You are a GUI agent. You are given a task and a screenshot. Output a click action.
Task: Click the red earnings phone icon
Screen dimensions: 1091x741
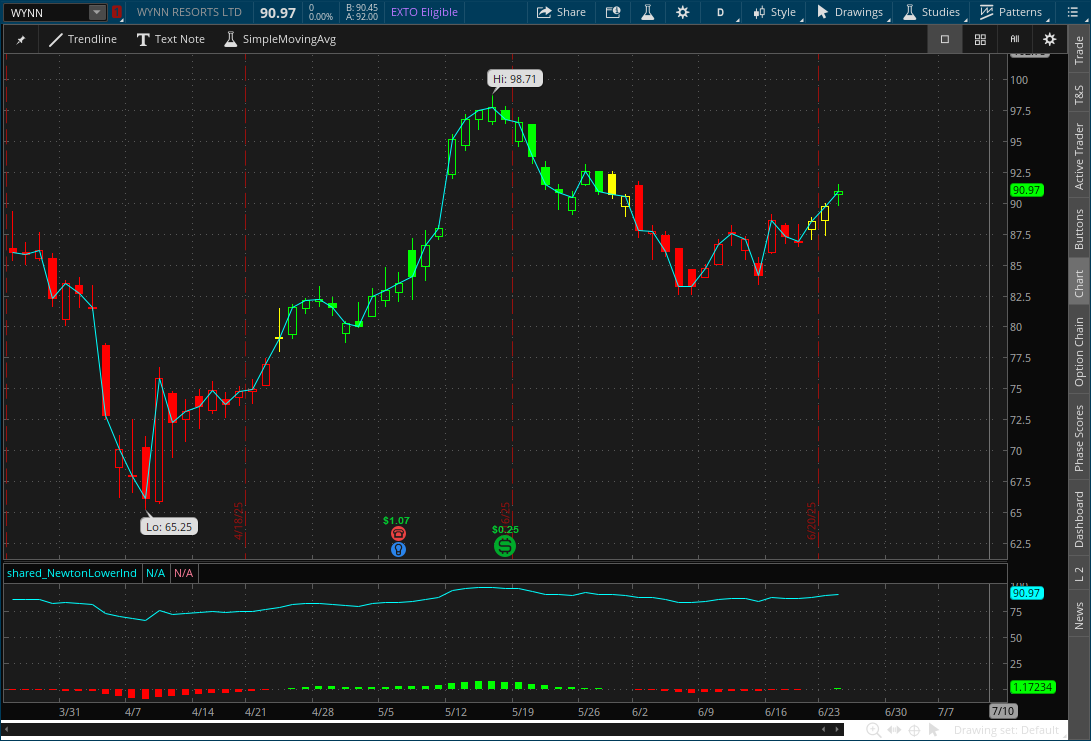(x=398, y=534)
